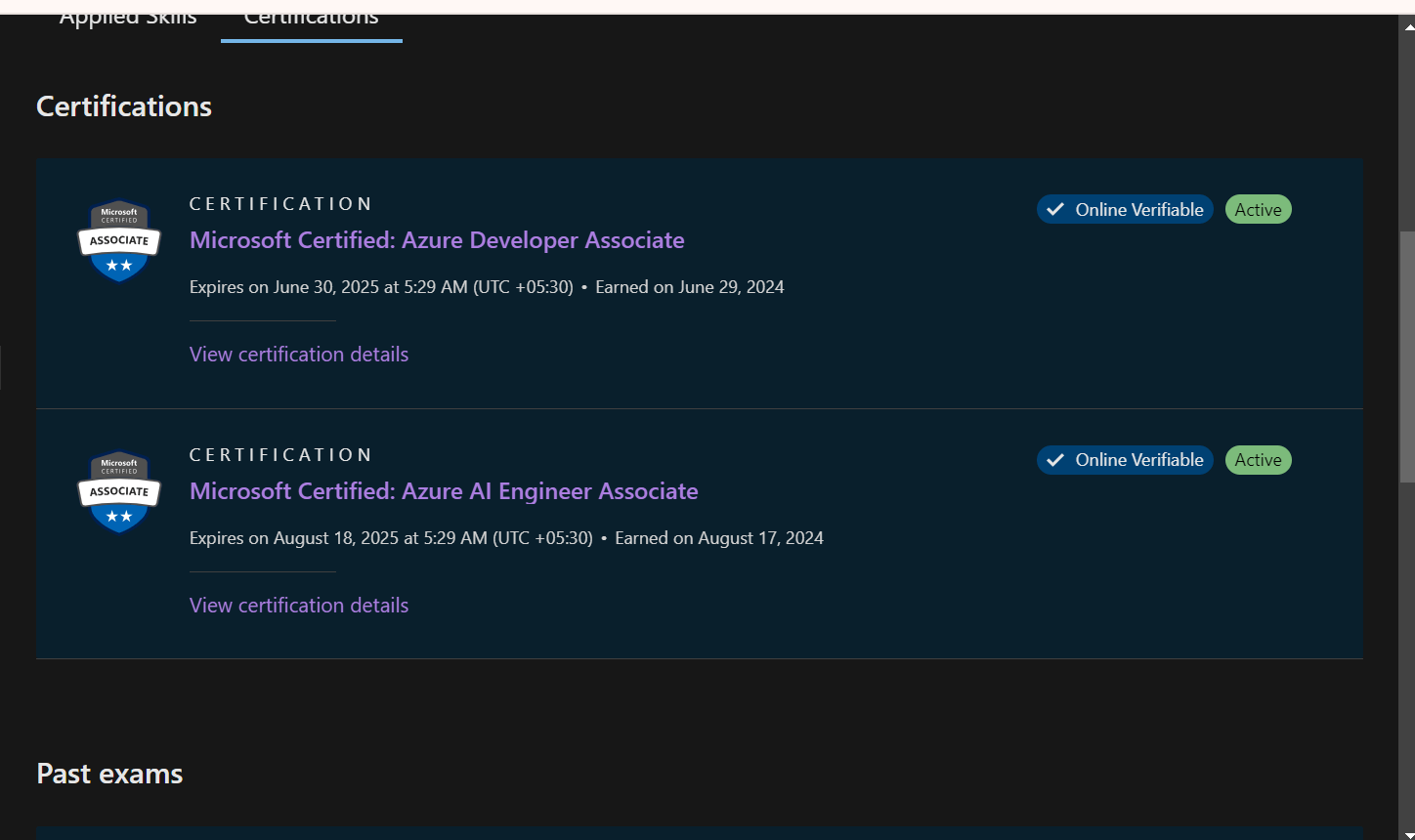Click the stars on the Azure Developer badge
The image size is (1415, 840).
click(118, 265)
